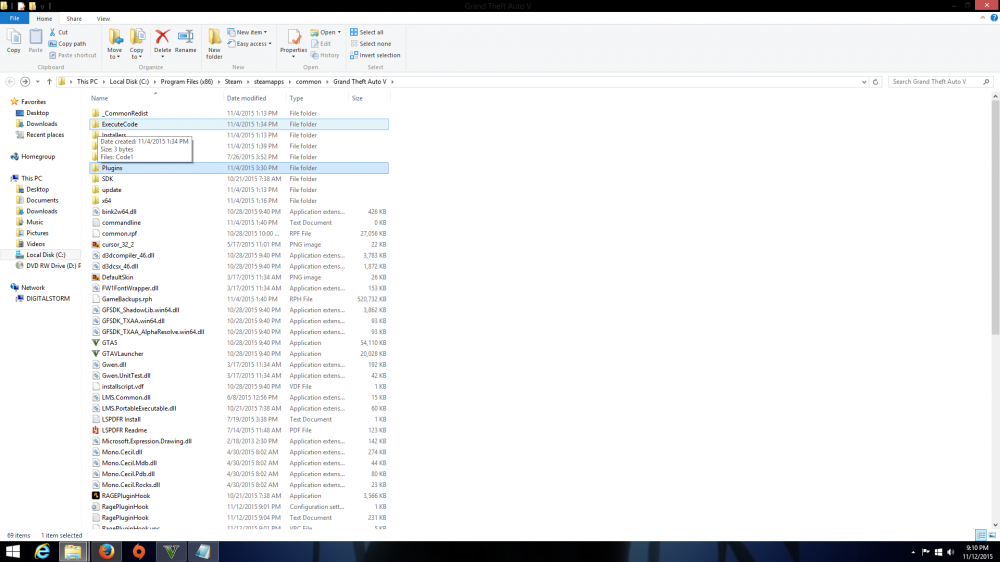Viewport: 1000px width, 562px height.
Task: Select the x64 folder
Action: (106, 200)
